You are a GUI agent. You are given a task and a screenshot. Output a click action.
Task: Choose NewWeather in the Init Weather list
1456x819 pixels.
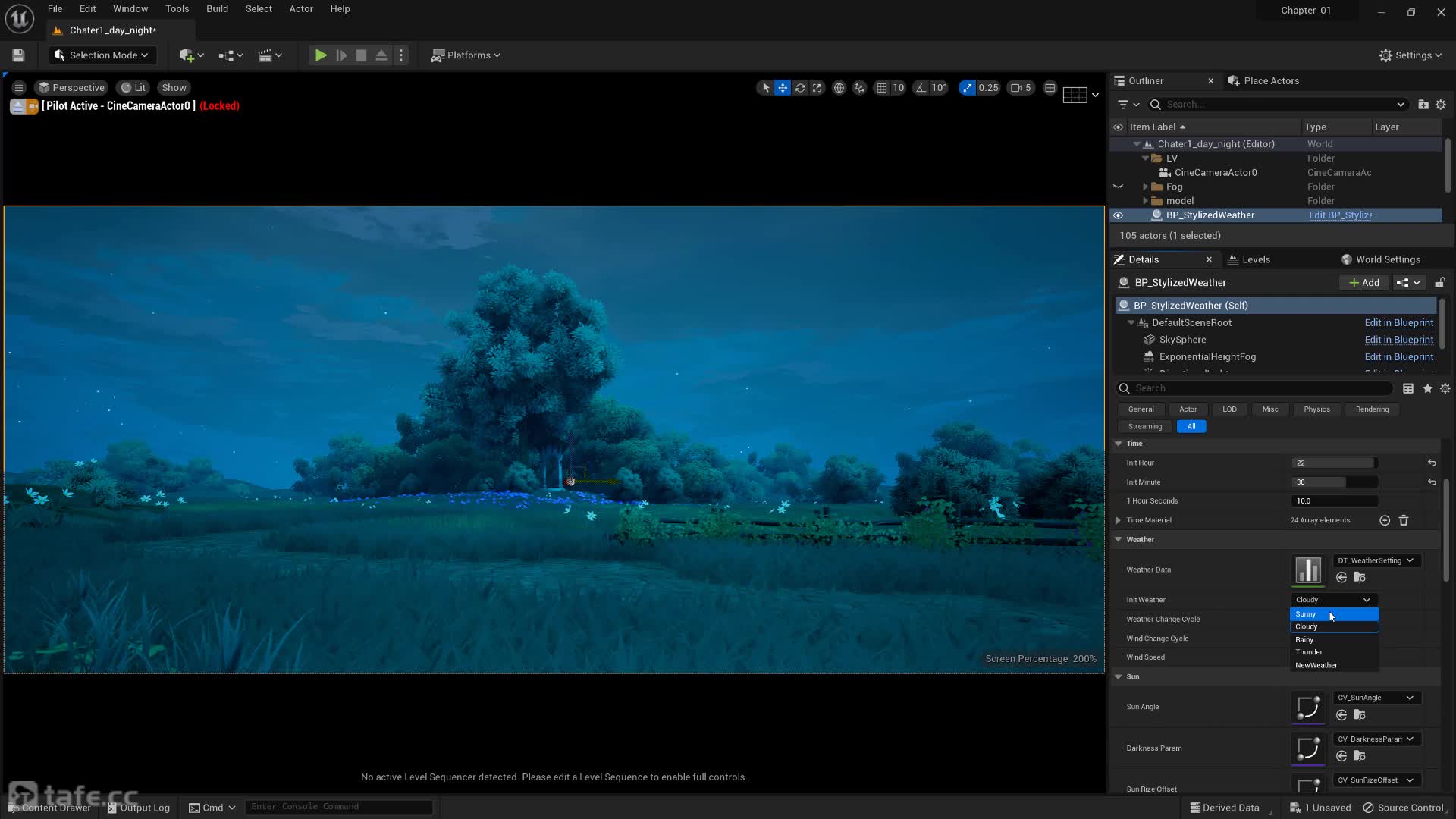click(x=1334, y=666)
